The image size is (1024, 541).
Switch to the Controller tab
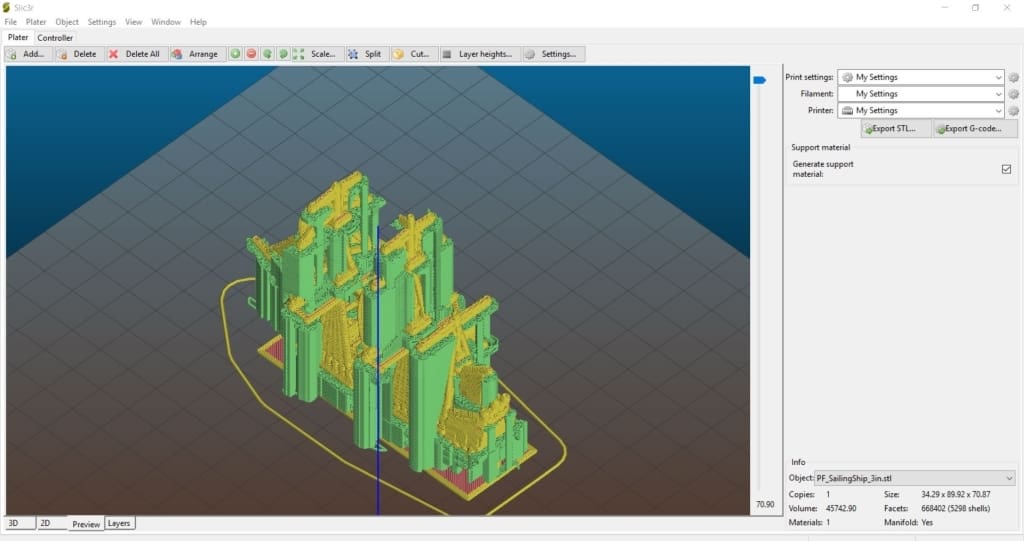coord(55,38)
